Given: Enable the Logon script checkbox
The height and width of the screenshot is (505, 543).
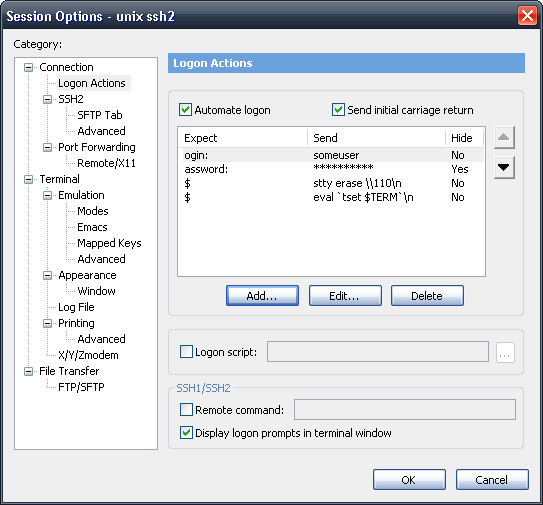Looking at the screenshot, I should (186, 352).
